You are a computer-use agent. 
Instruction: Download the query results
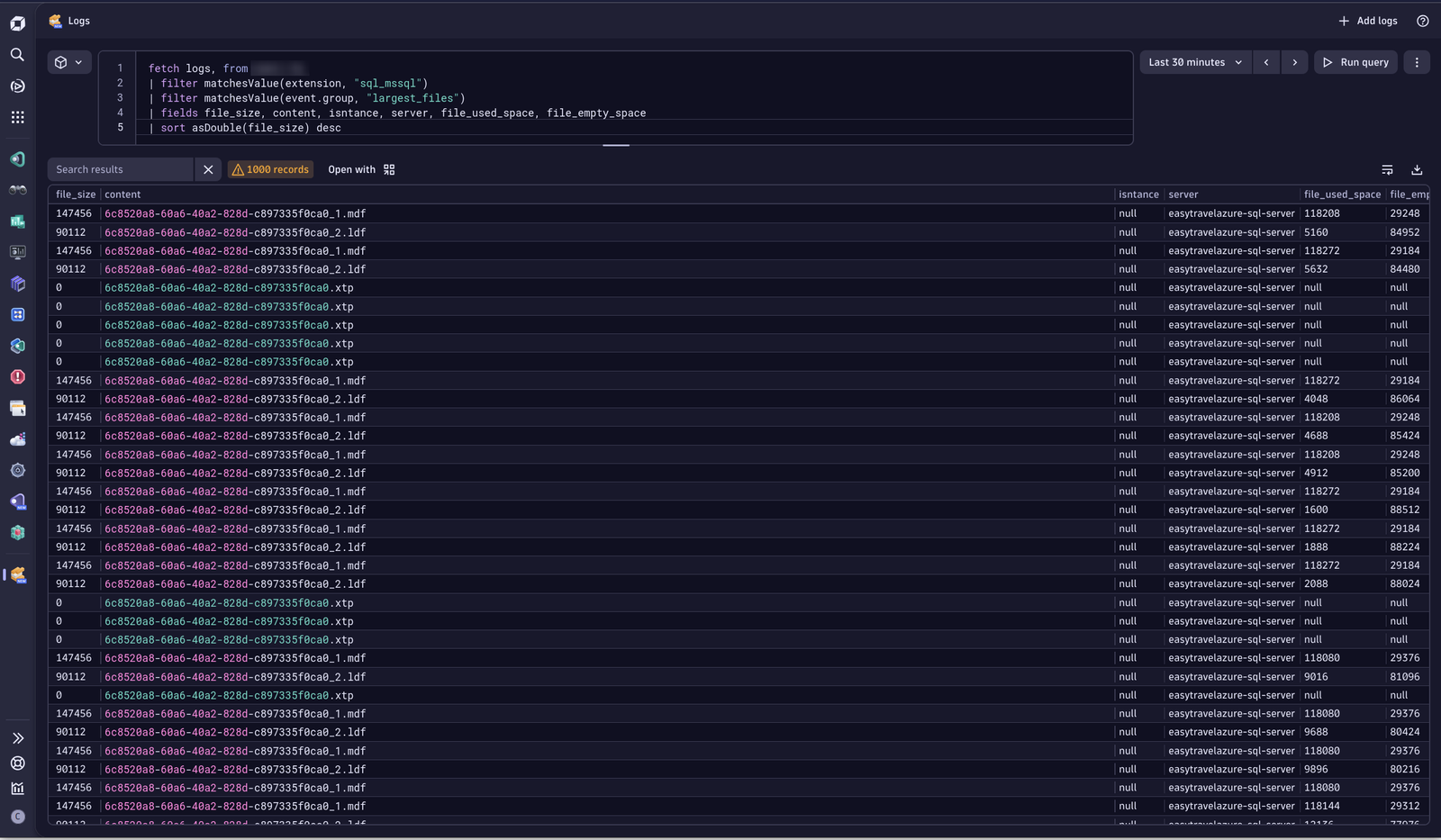tap(1417, 169)
